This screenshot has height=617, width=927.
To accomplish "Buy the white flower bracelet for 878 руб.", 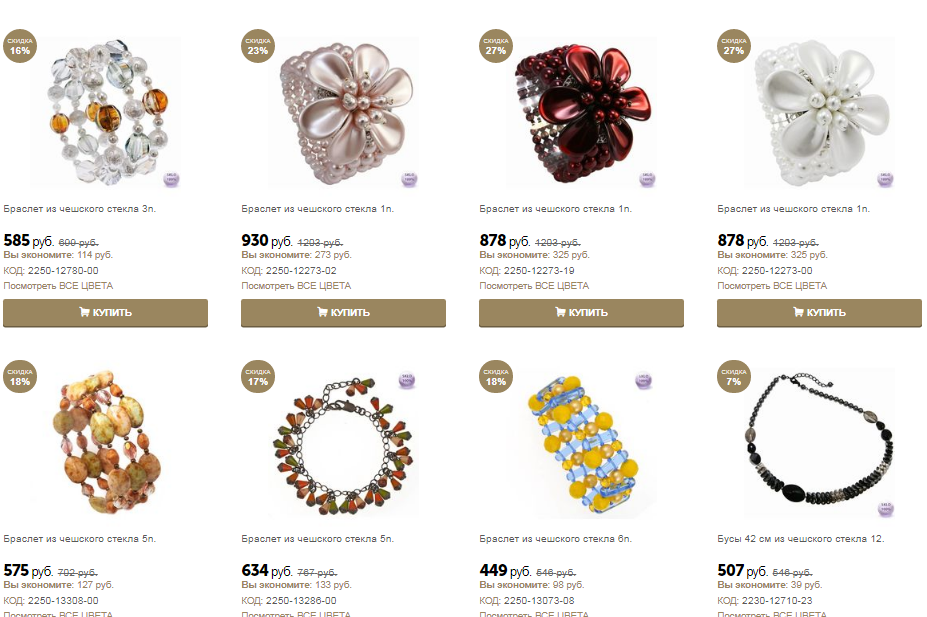I will click(819, 313).
